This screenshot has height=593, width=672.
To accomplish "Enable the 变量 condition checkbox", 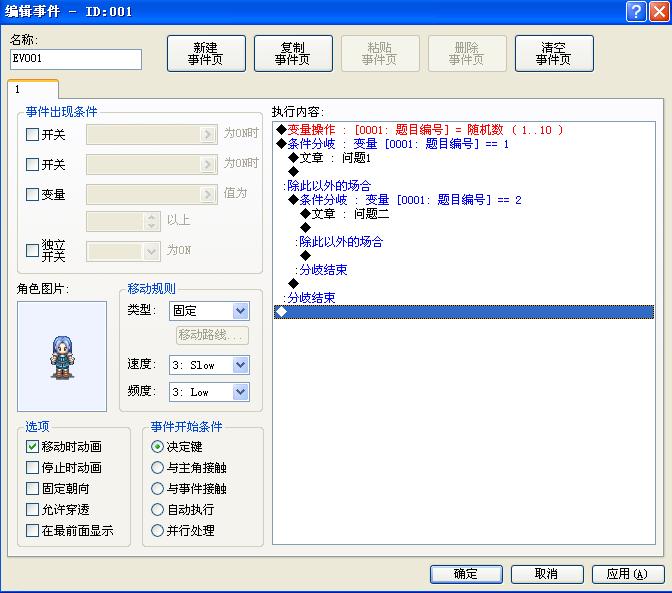I will pos(33,195).
